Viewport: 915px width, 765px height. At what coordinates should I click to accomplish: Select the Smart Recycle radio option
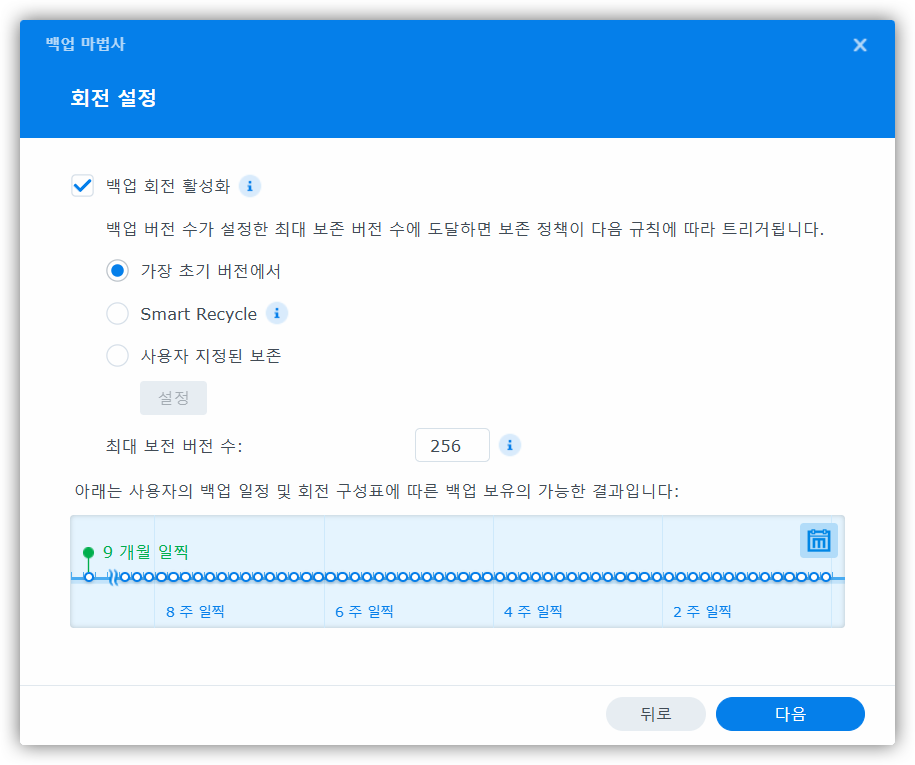(118, 314)
